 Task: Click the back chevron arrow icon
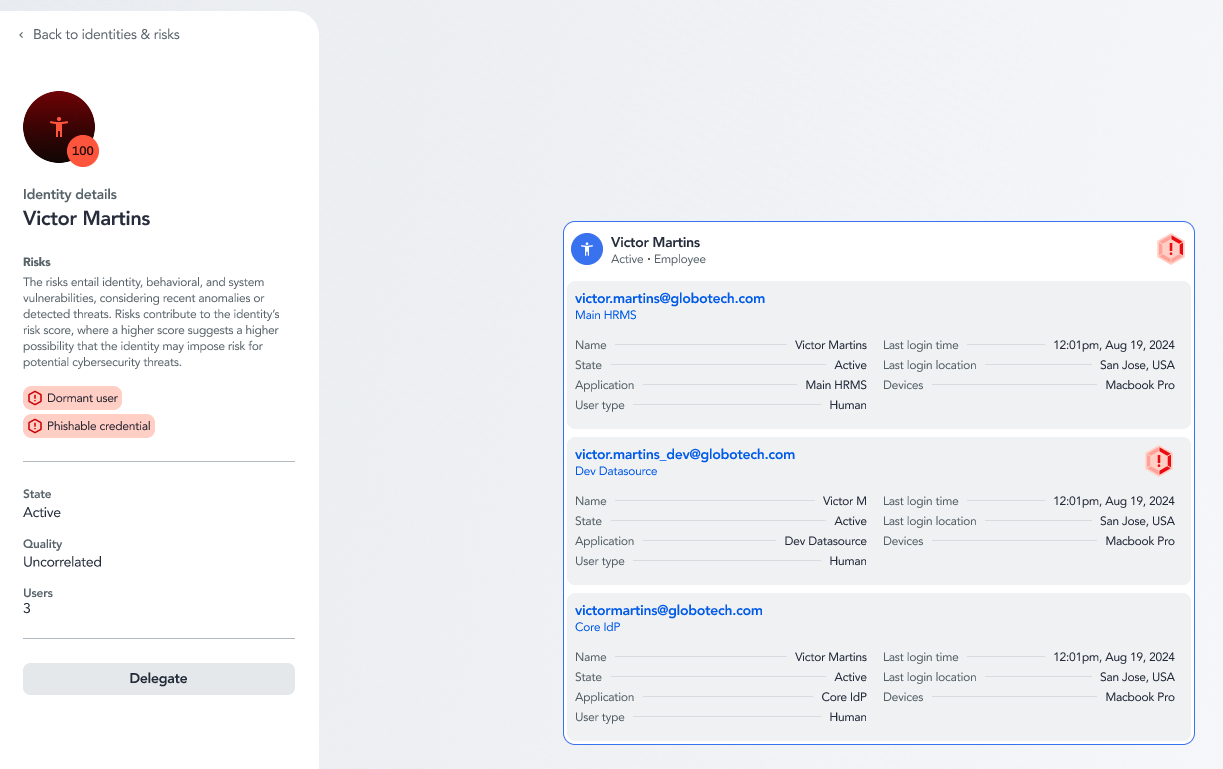[x=21, y=35]
